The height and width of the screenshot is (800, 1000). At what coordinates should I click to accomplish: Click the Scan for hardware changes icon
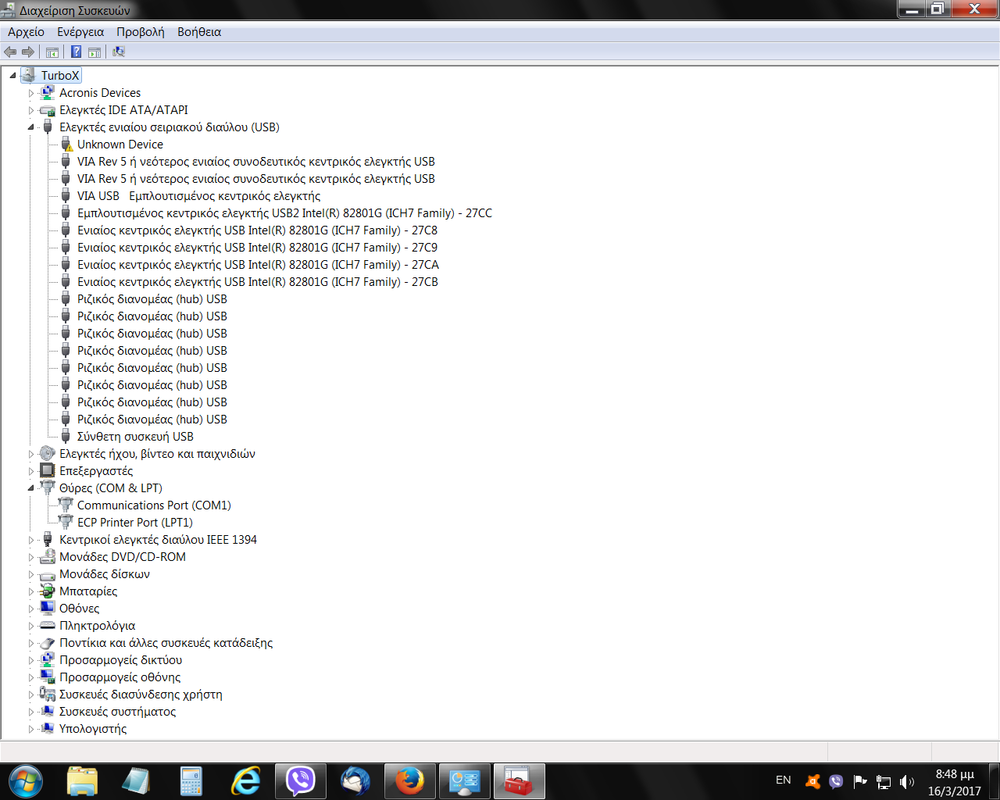click(x=119, y=52)
